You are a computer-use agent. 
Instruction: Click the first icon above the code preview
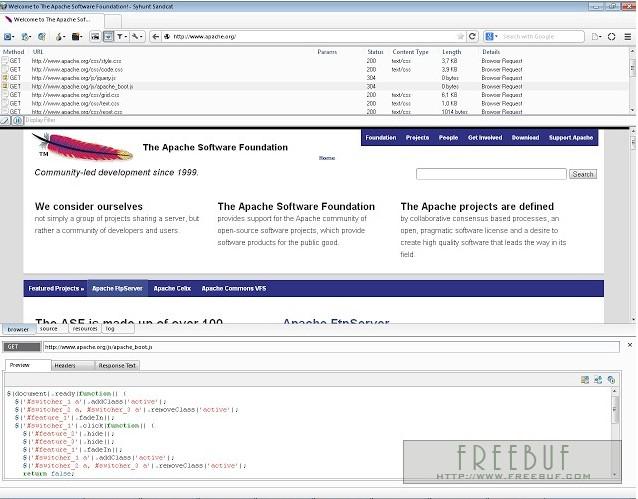585,380
